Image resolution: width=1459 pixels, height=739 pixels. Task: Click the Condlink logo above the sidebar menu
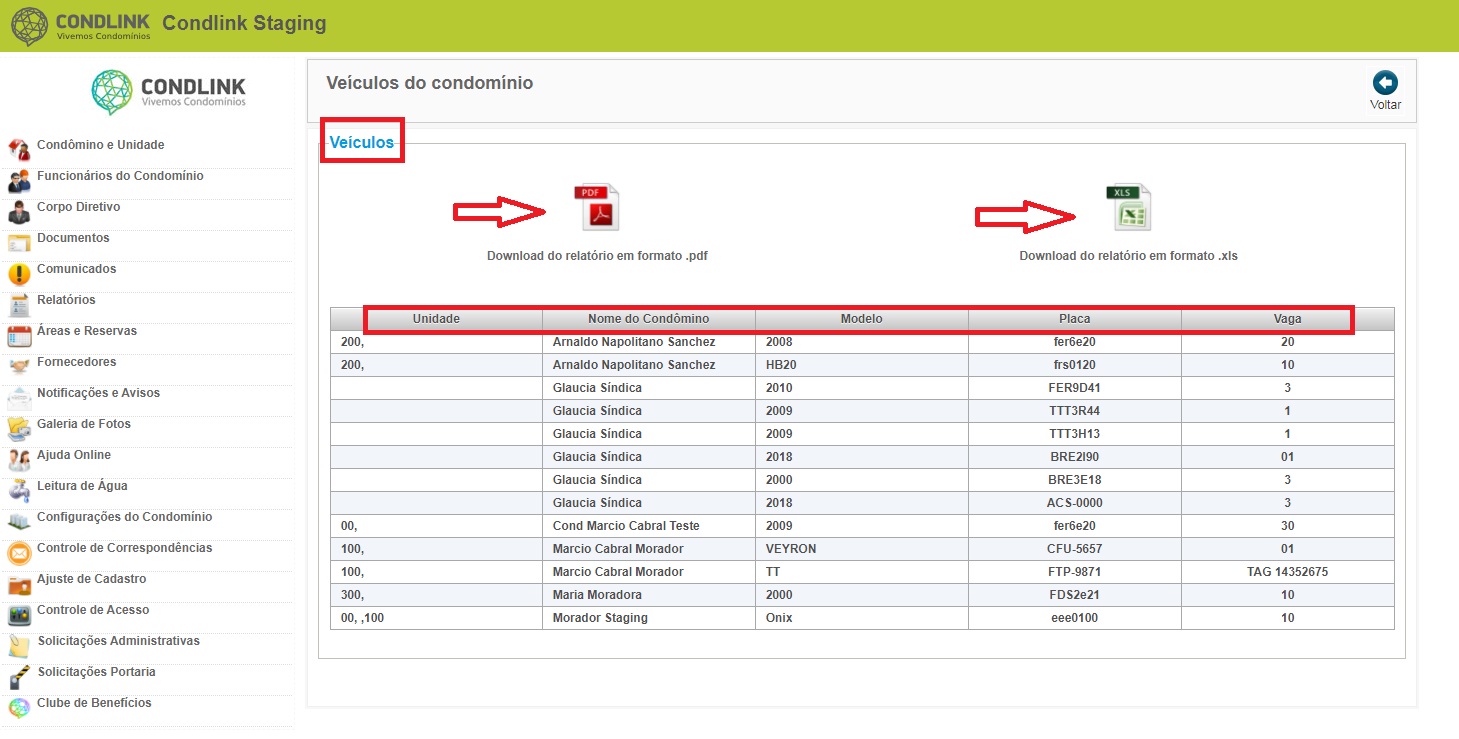[168, 92]
